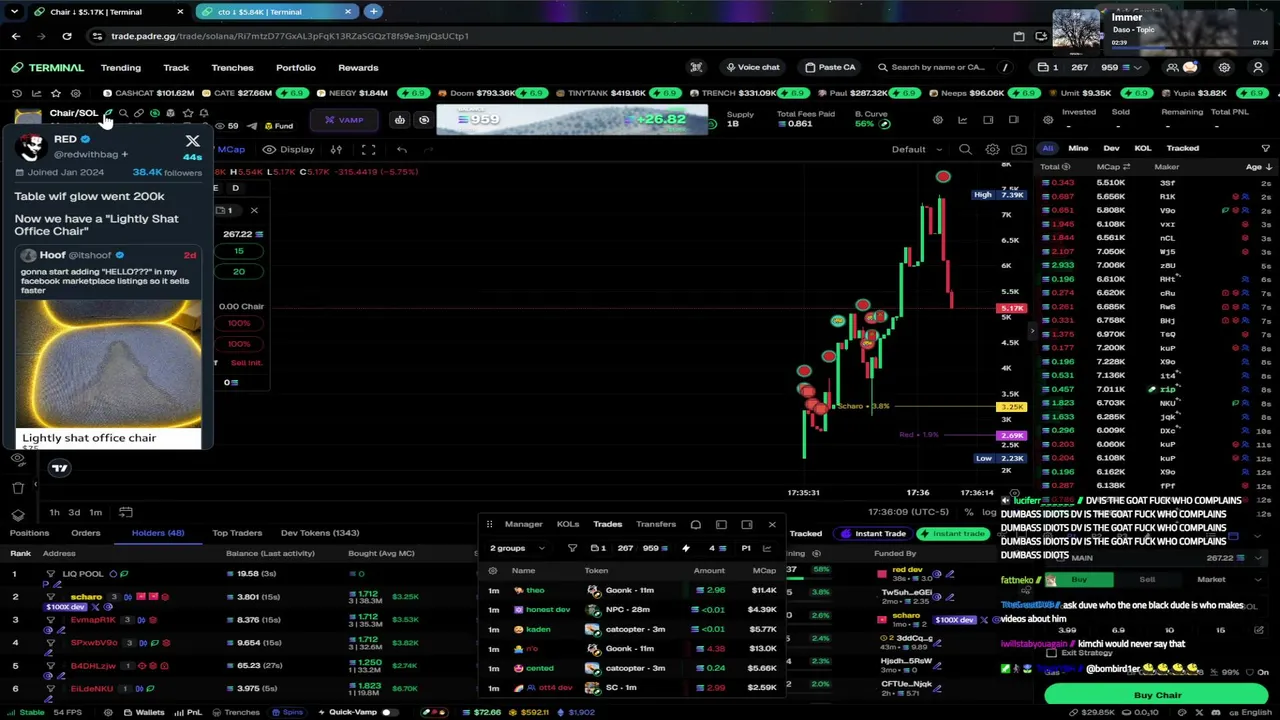Click the Fund button
Viewport: 1280px width, 720px height.
[279, 126]
